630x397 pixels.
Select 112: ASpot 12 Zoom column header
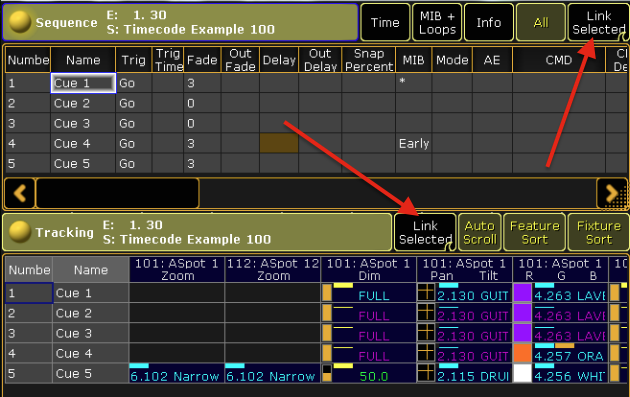(x=273, y=270)
